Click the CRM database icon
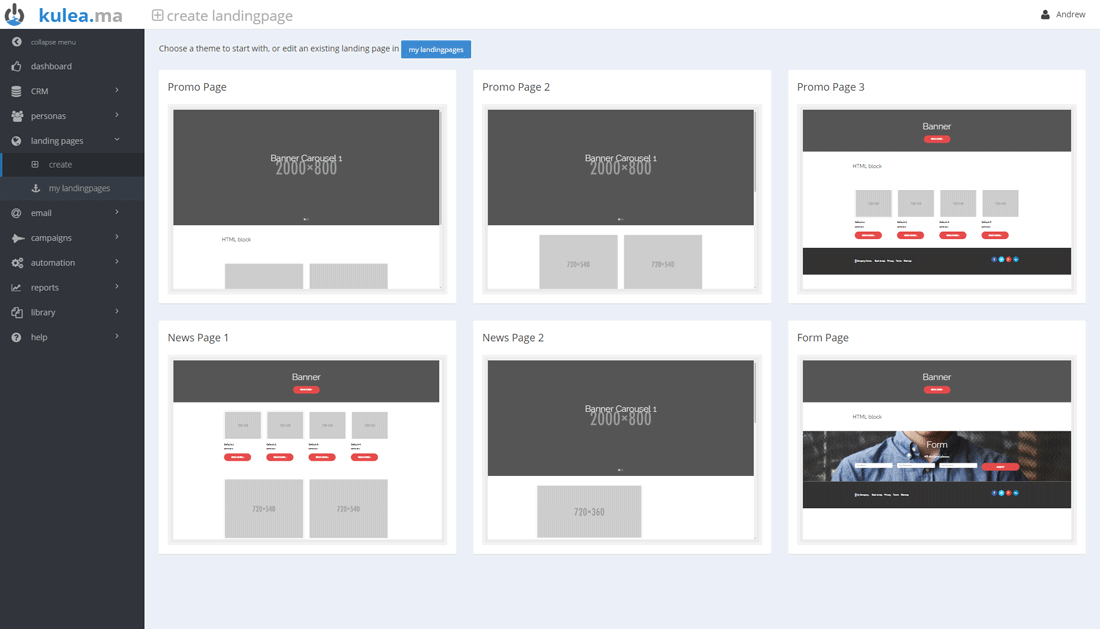Screen dimensions: 1100x629 coord(17,91)
